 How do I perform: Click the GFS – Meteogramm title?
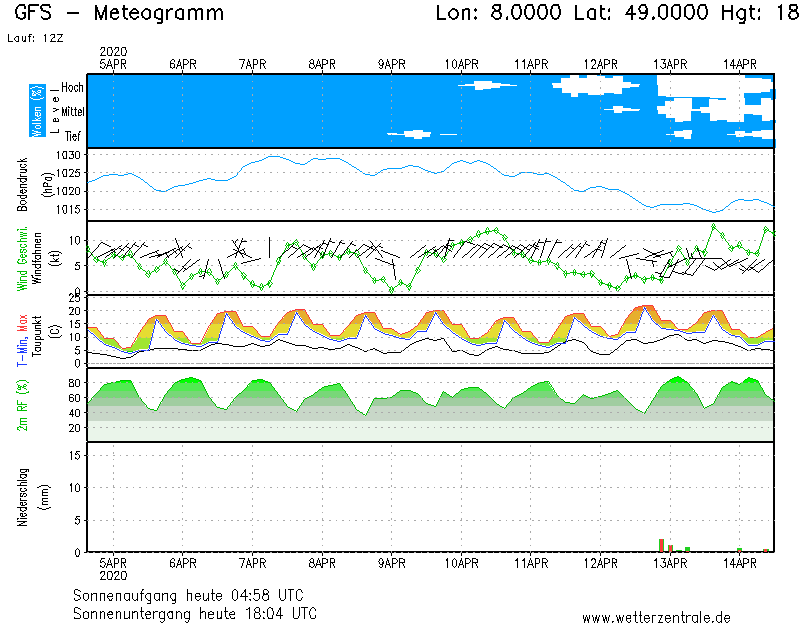(x=120, y=14)
